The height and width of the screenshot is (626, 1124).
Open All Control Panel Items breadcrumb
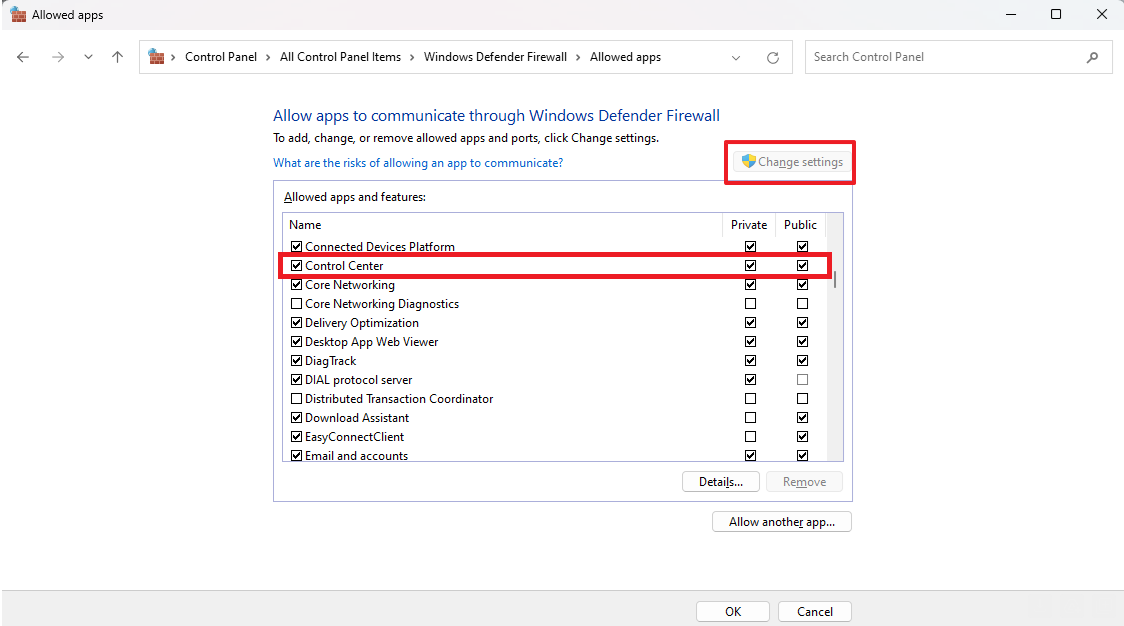[x=340, y=57]
